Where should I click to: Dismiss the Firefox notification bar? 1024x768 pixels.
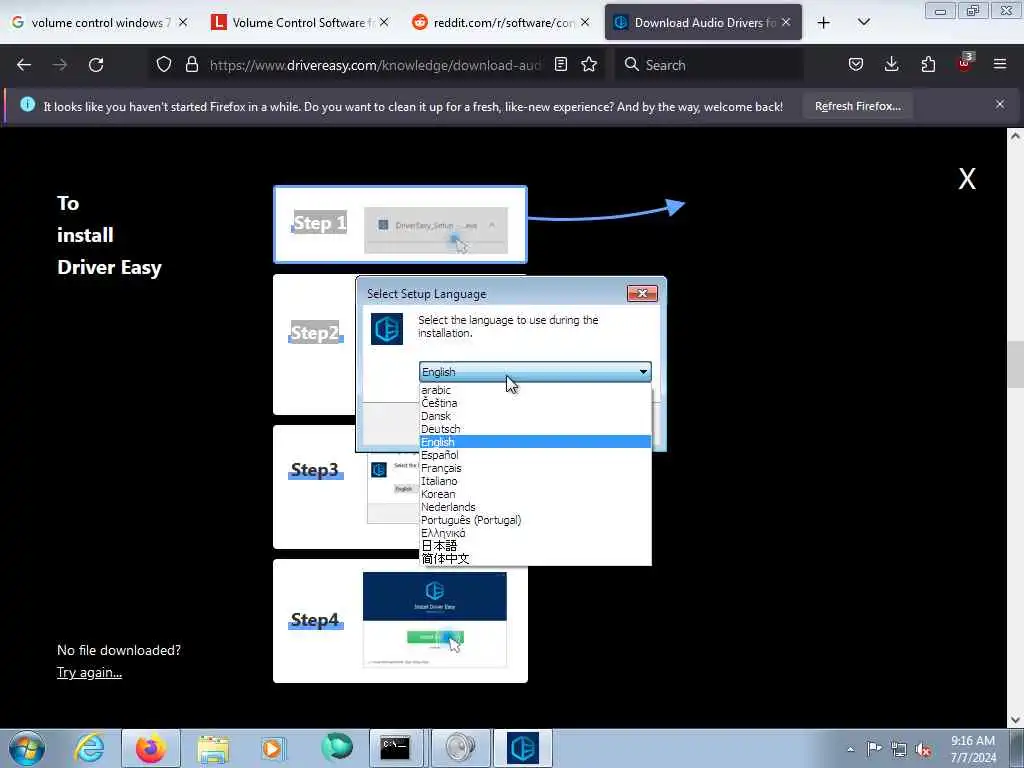click(x=1000, y=104)
